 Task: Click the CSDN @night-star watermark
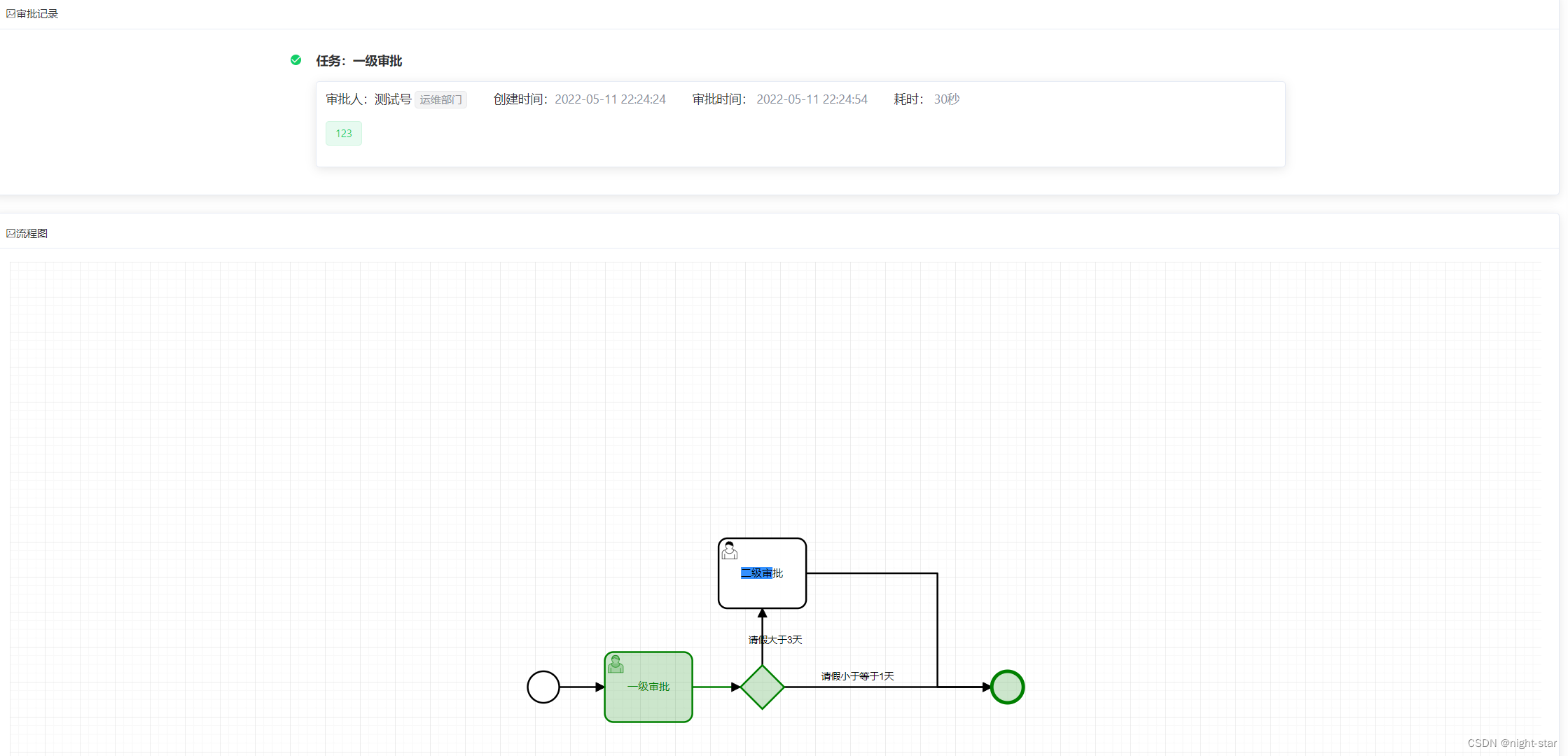(1511, 743)
